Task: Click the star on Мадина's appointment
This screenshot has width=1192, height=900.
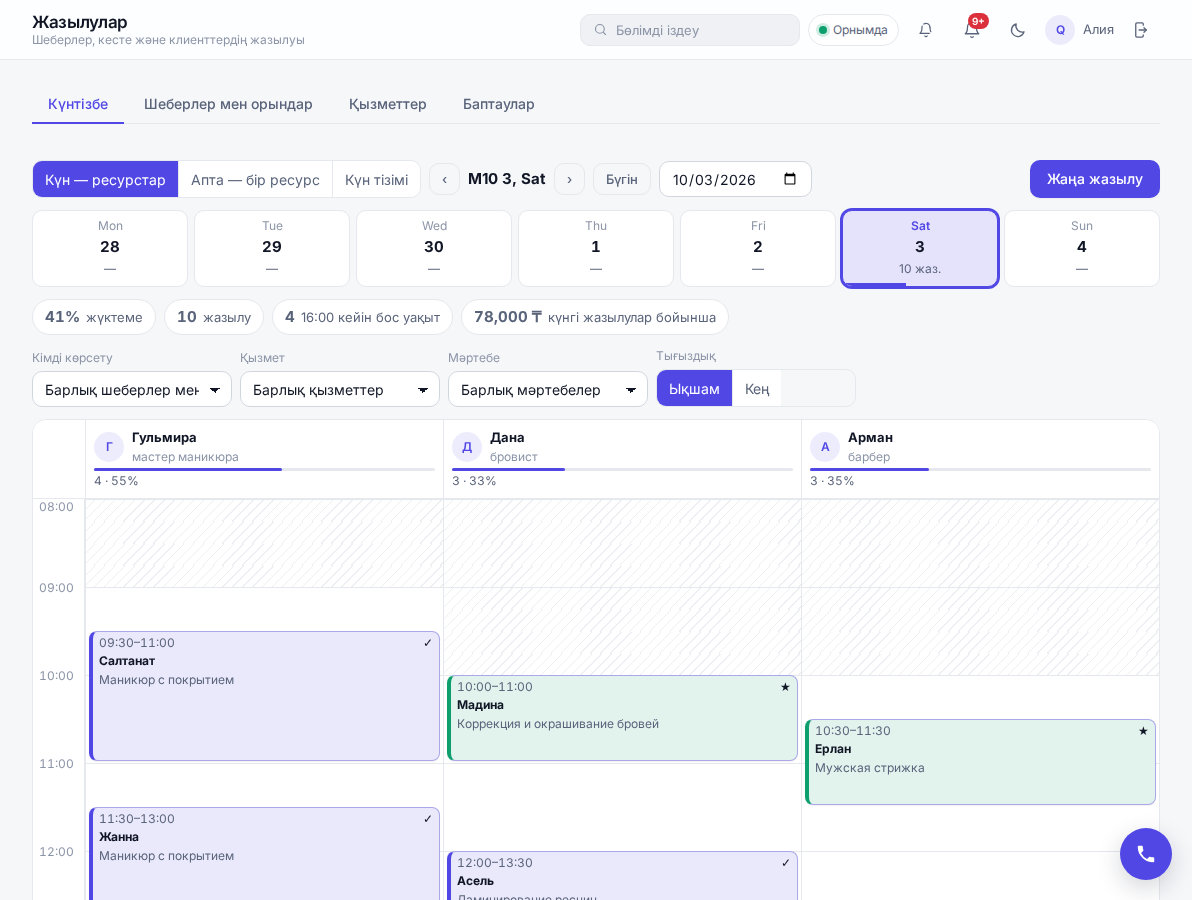Action: coord(785,687)
